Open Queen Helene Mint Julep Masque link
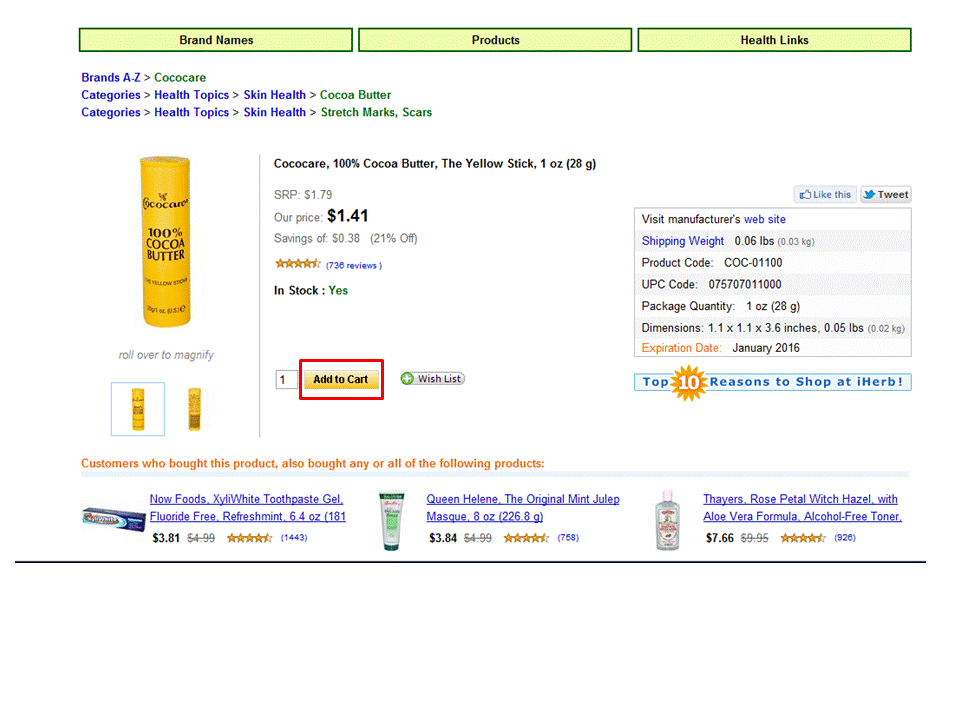The image size is (960, 720). coord(523,508)
